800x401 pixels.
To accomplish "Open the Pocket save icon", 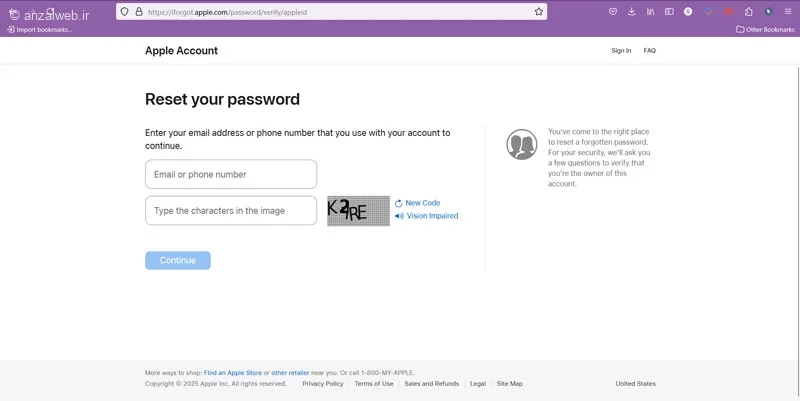I will (613, 12).
